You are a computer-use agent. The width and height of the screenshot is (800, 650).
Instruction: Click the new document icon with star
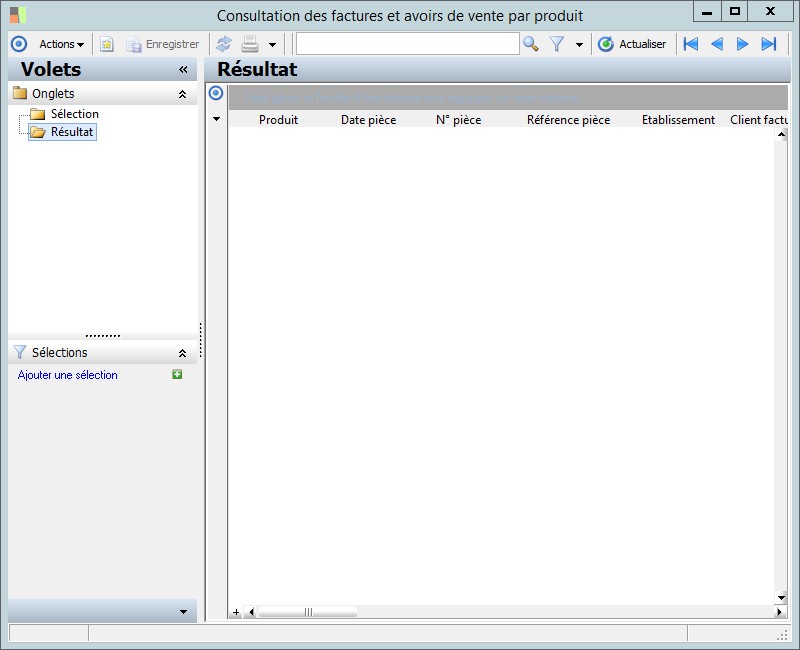pyautogui.click(x=107, y=44)
